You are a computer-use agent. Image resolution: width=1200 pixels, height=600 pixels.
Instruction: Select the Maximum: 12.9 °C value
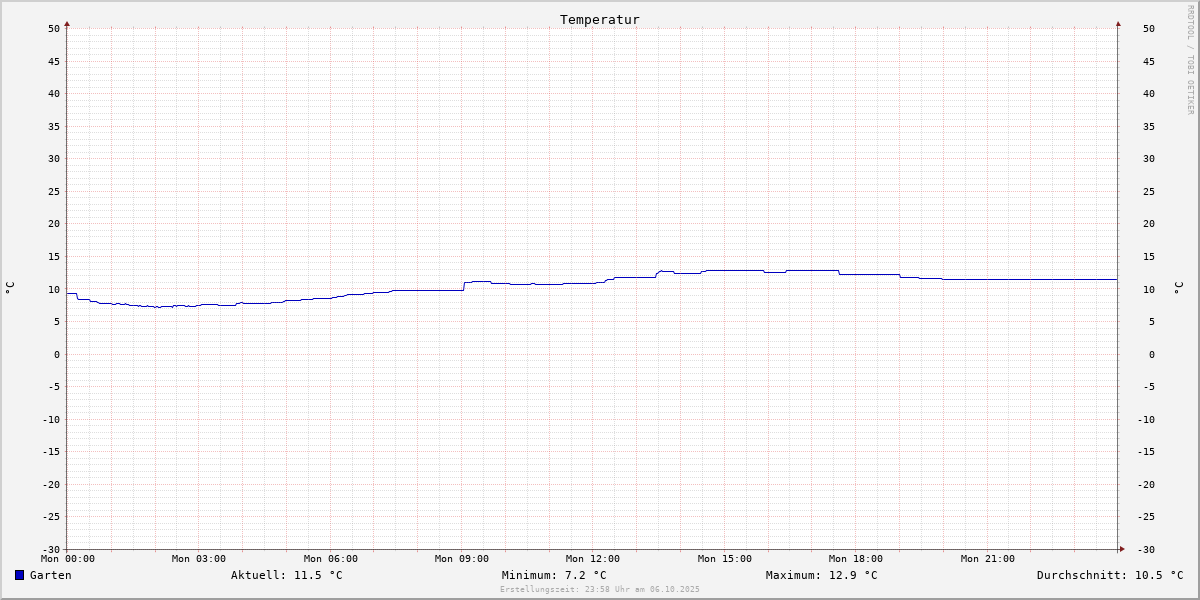(x=821, y=575)
